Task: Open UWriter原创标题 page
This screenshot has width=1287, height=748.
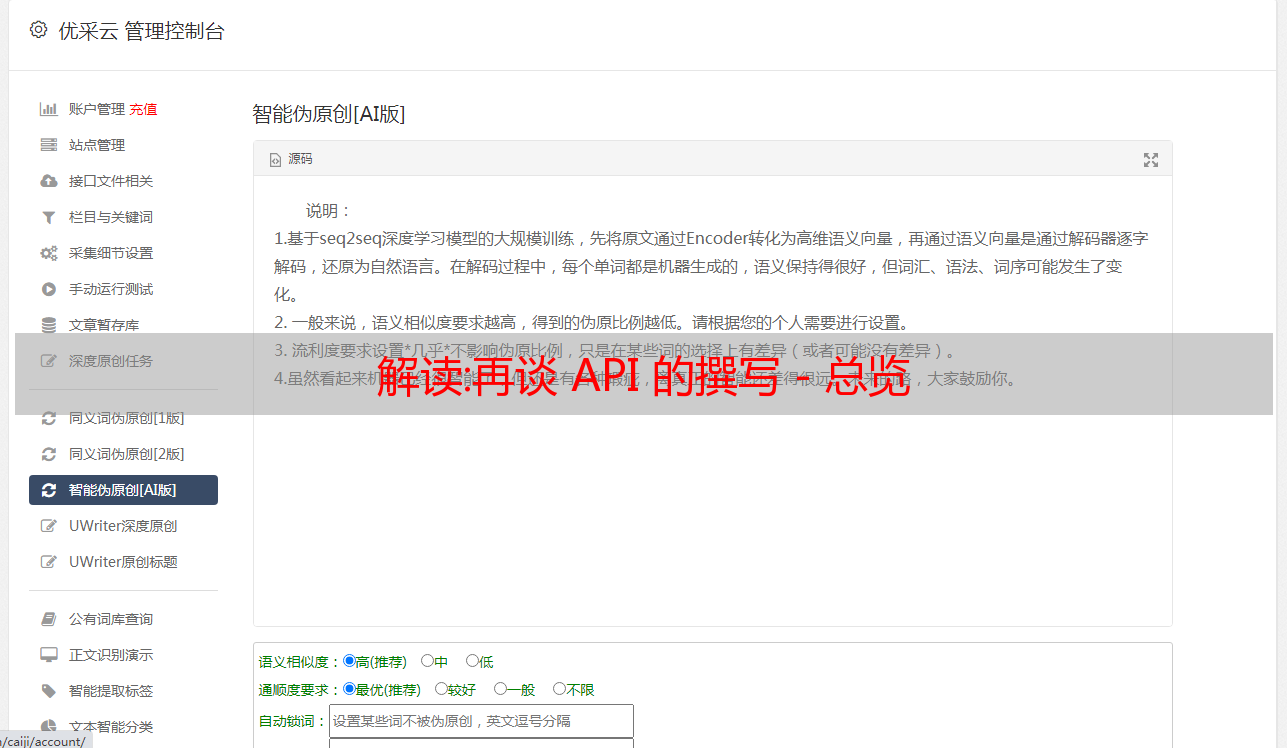Action: pyautogui.click(x=123, y=562)
